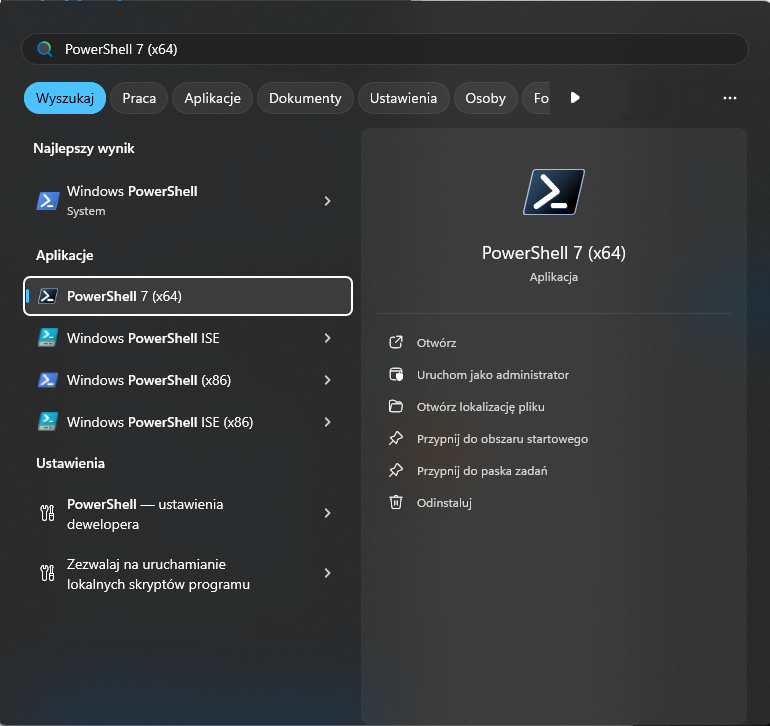The height and width of the screenshot is (726, 770).
Task: Choose Przypnij do paska zadań
Action: pyautogui.click(x=481, y=471)
